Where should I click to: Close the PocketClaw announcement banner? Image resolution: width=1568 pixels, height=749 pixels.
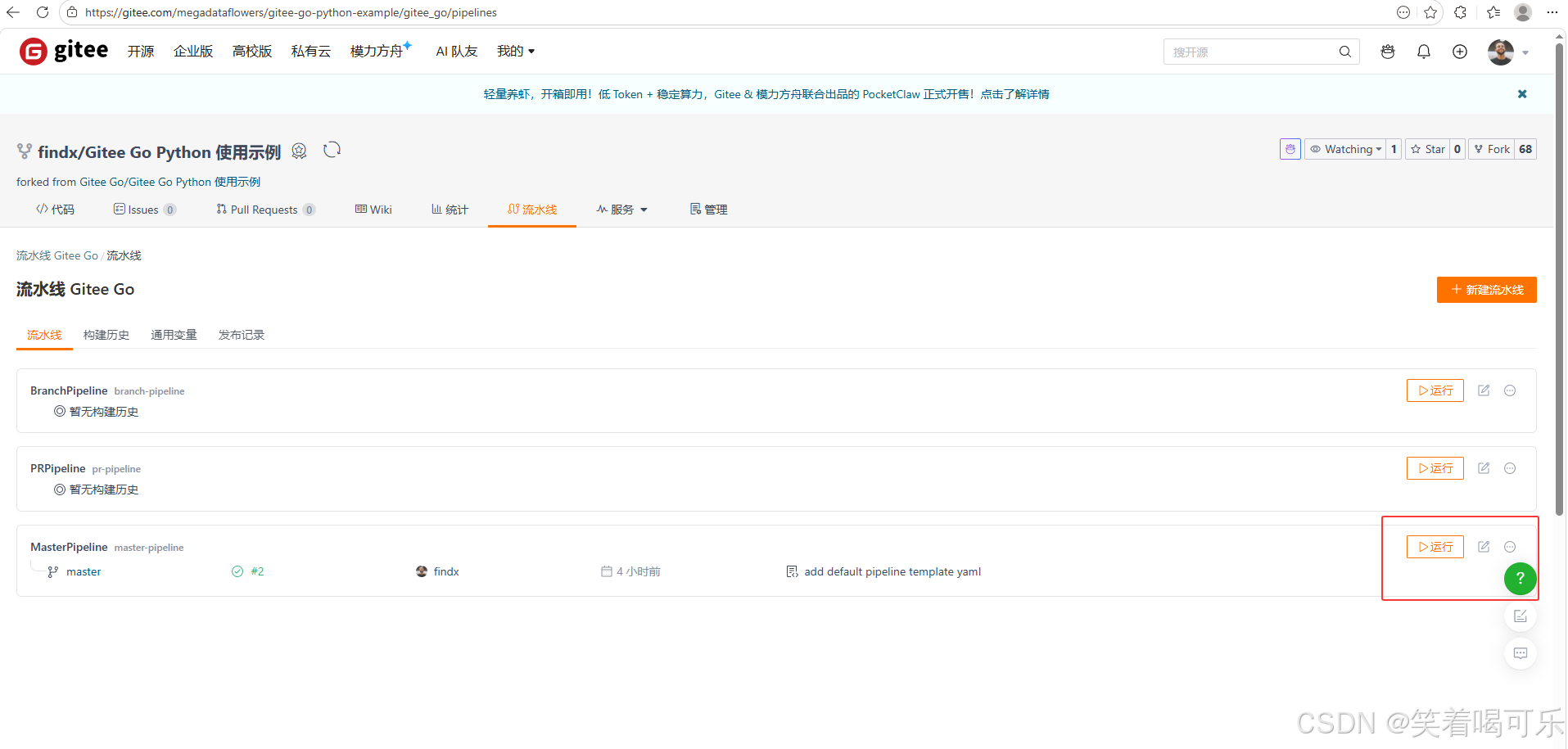(1522, 94)
